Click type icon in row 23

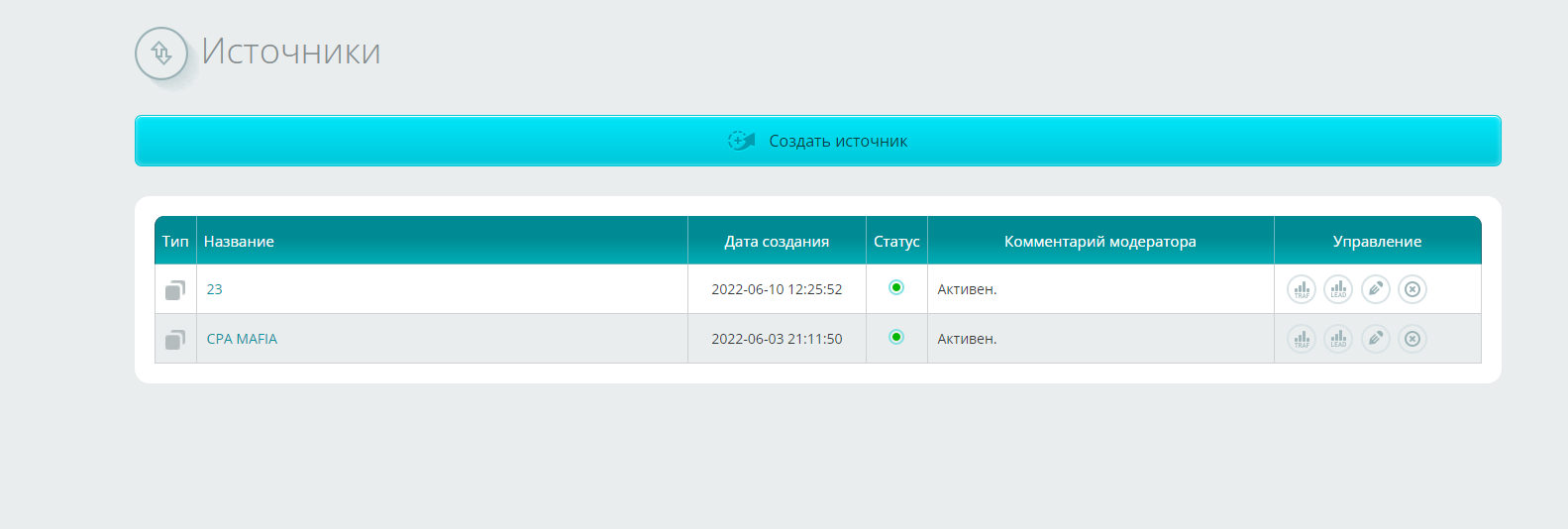[x=175, y=289]
